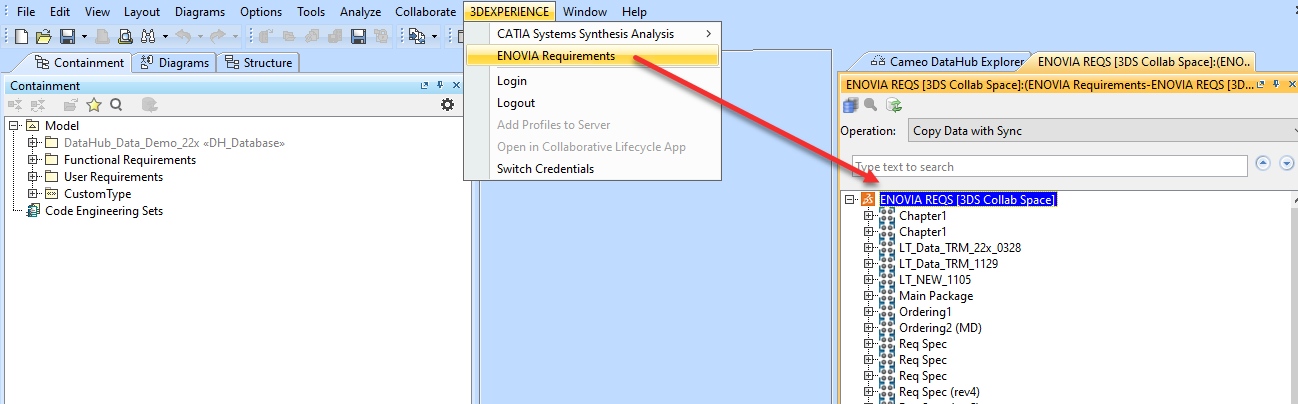Click the magnifier icon in ENOVIA panel toolbar
1298x404 pixels.
click(x=871, y=104)
